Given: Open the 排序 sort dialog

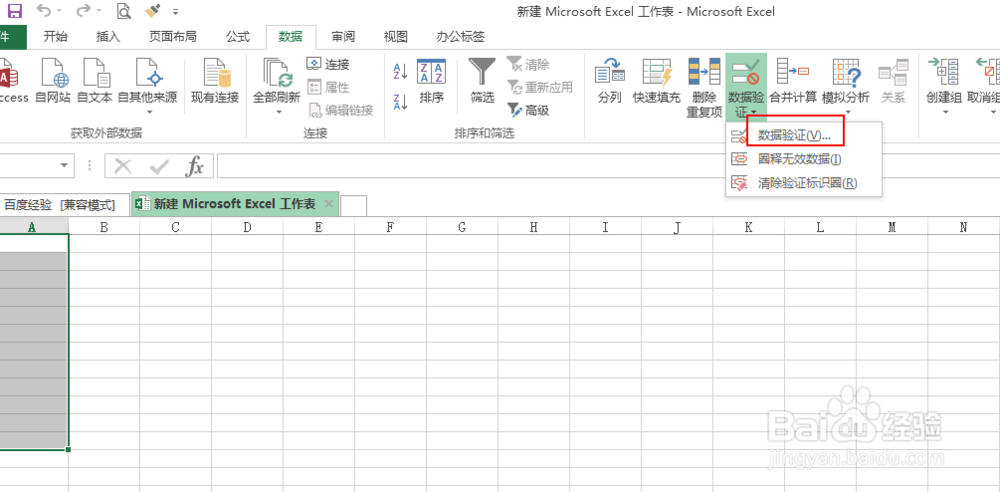Looking at the screenshot, I should click(x=432, y=81).
